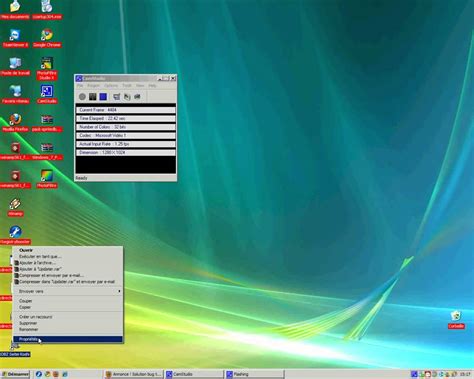
Task: Choose Copier in the context menu
Action: pos(68,307)
